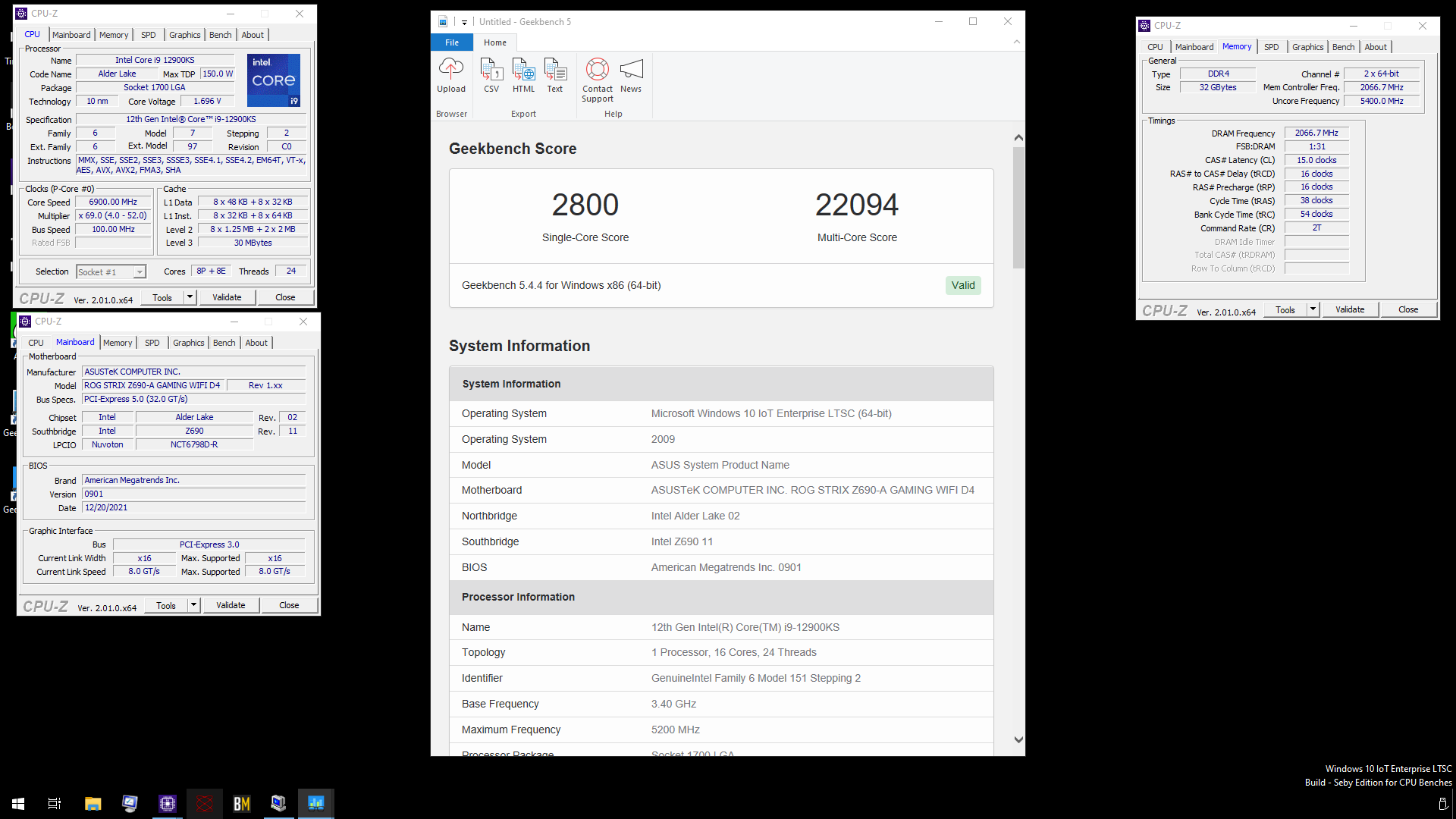Click the Geekbench vertical scrollbar thumb
The height and width of the screenshot is (819, 1456).
1018,208
